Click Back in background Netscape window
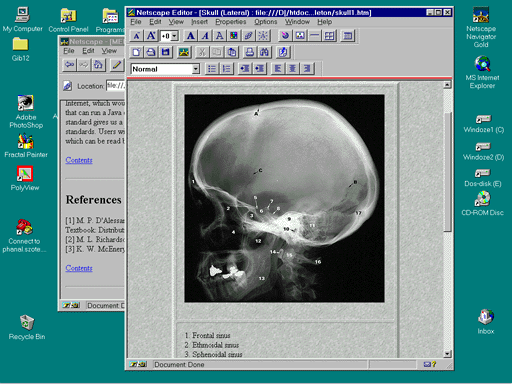512x384 pixels. [x=69, y=65]
